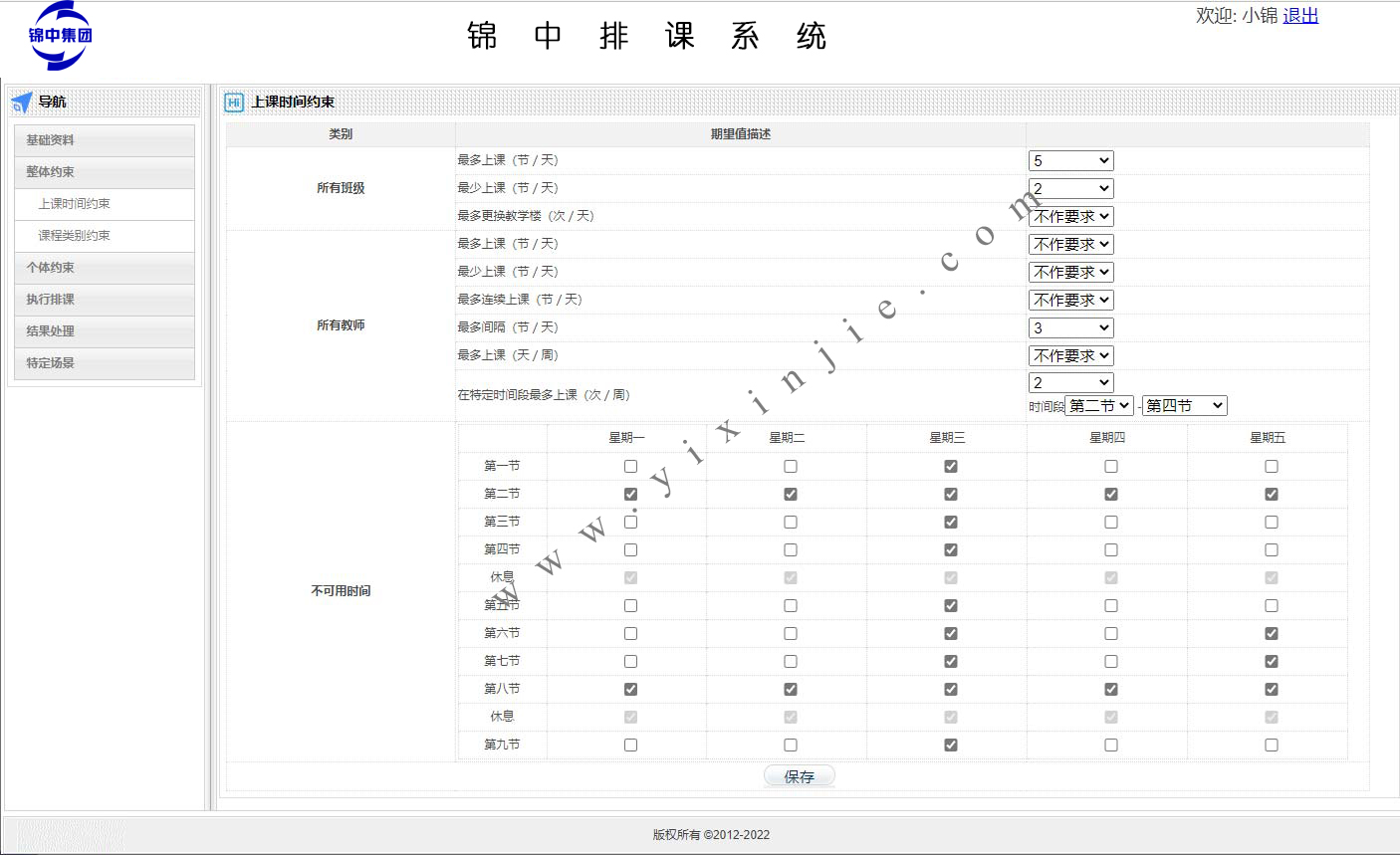This screenshot has width=1400, height=855.
Task: Click the 退出 logout link
Action: pyautogui.click(x=1300, y=16)
